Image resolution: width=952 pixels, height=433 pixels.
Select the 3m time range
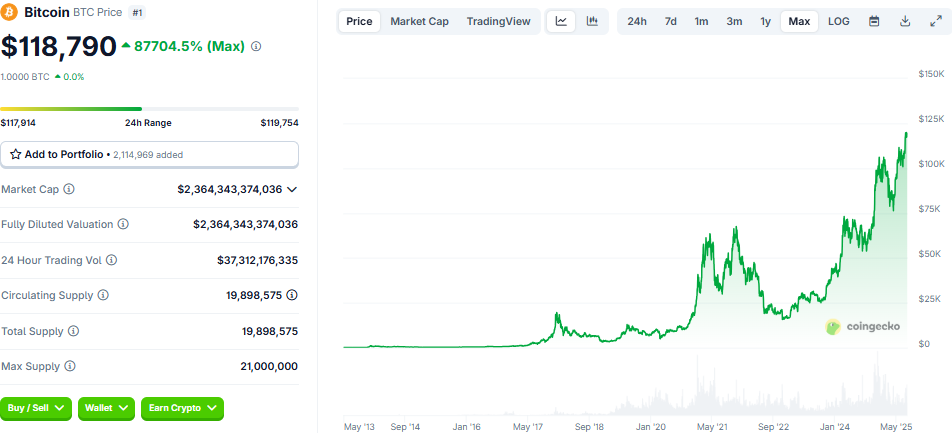click(734, 21)
